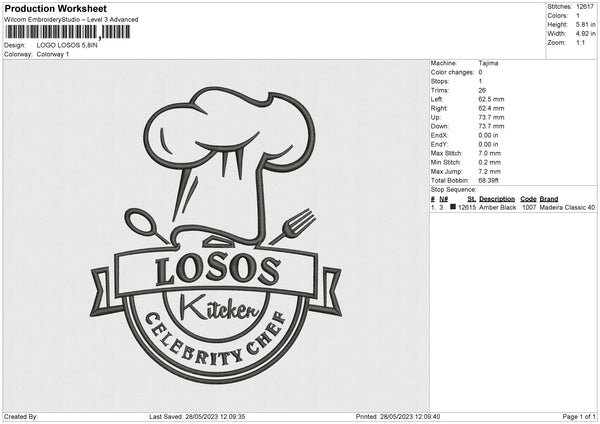Image resolution: width=600 pixels, height=424 pixels.
Task: Click the Right value 62.4 mm
Action: pyautogui.click(x=491, y=108)
